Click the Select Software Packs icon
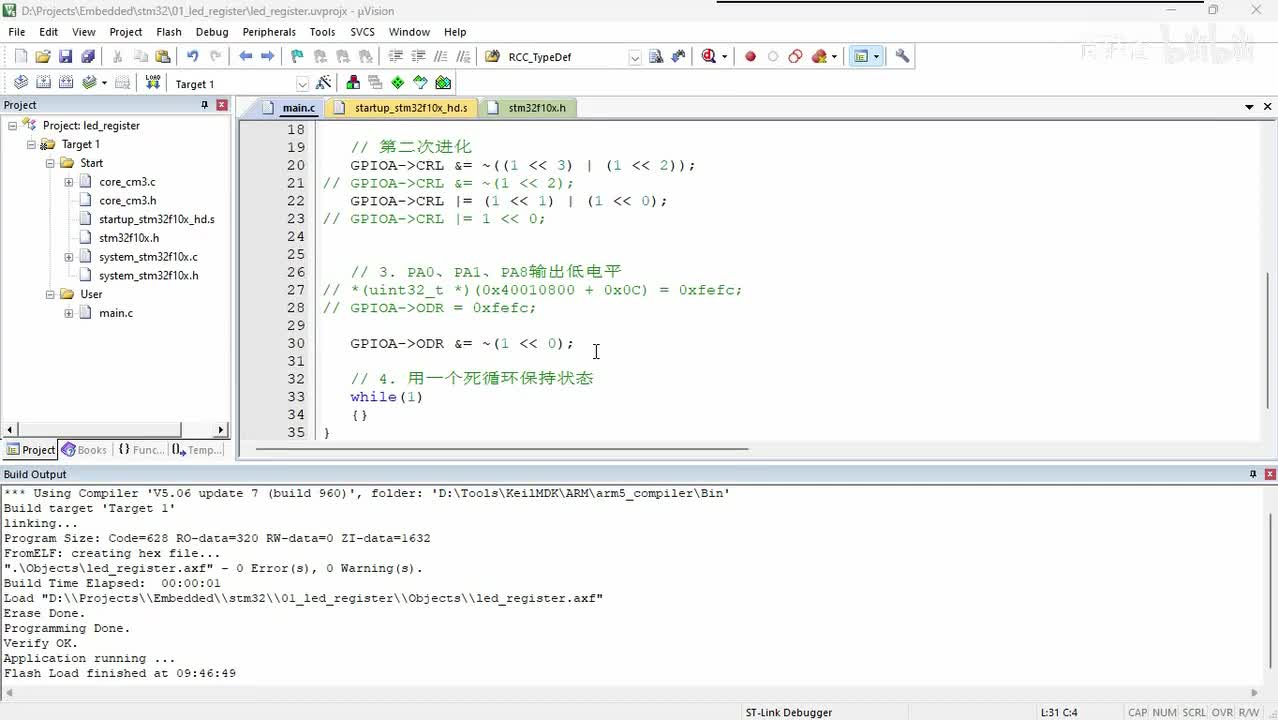 click(x=420, y=83)
